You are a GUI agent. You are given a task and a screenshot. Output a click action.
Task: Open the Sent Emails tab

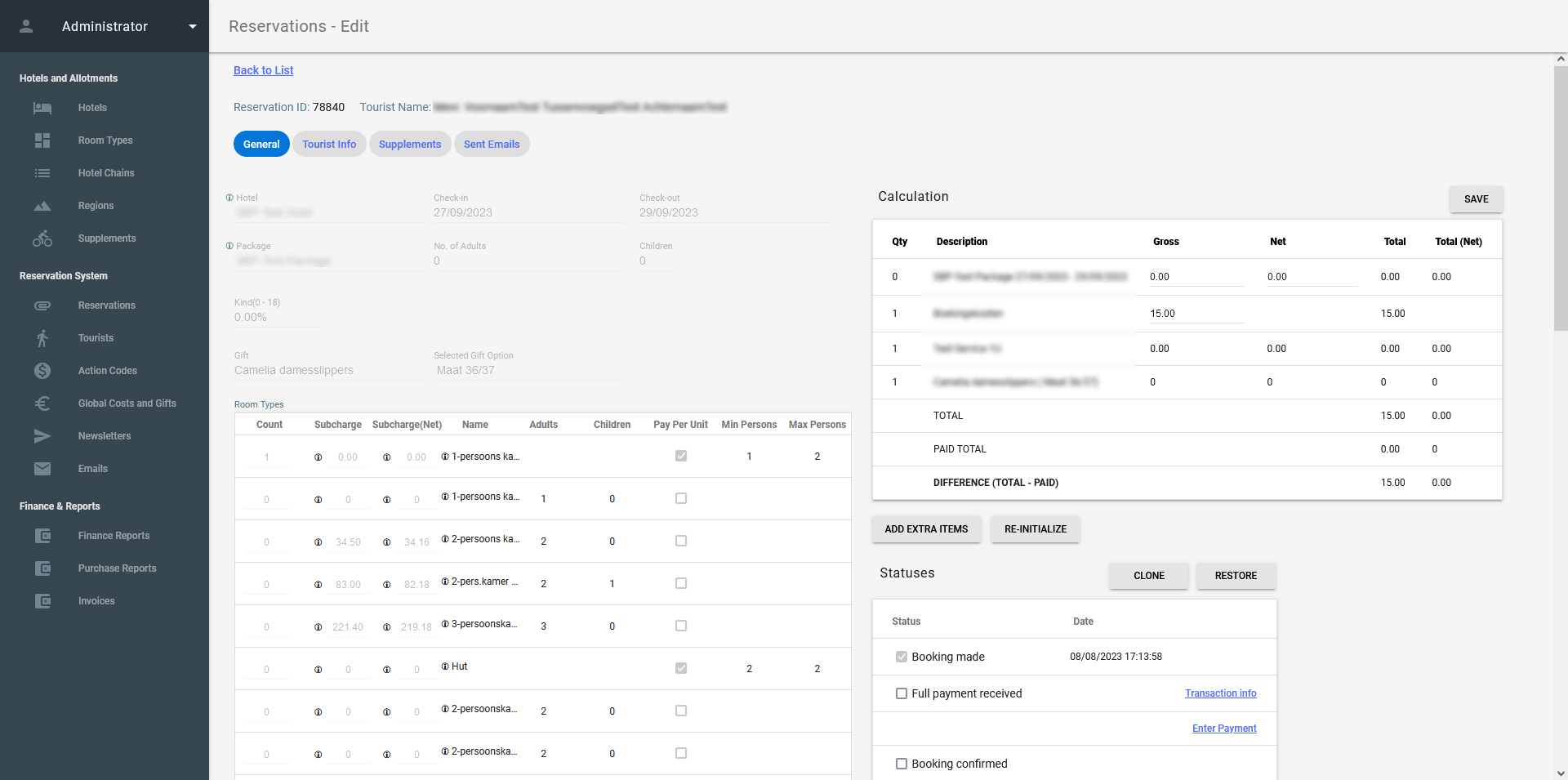(492, 144)
